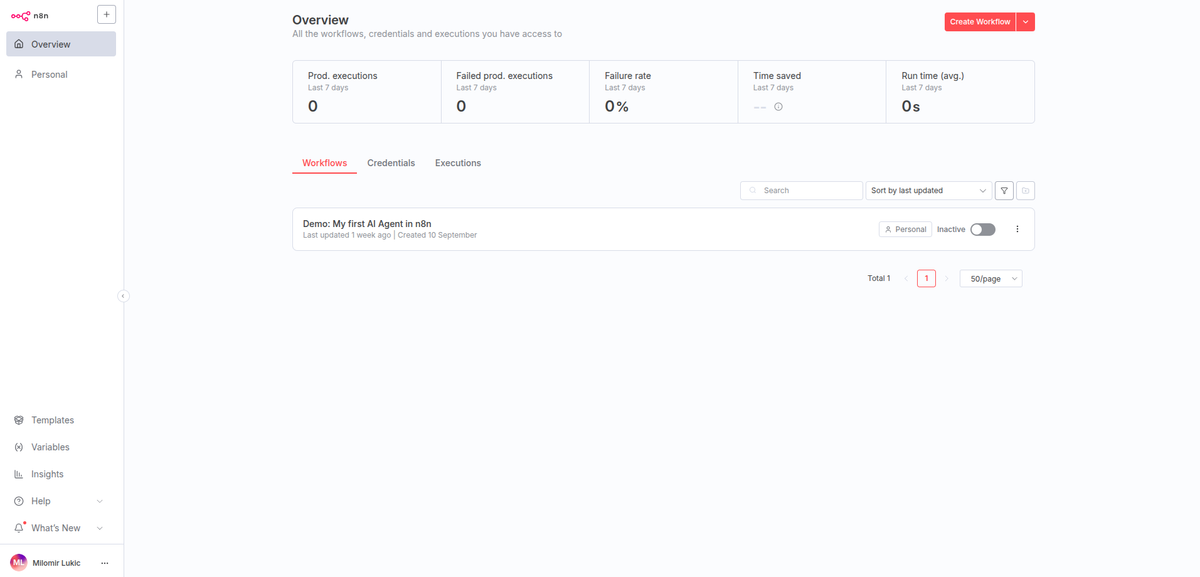Open the filter options beside the sort dropdown
Screen dimensions: 1200x577
(1004, 190)
